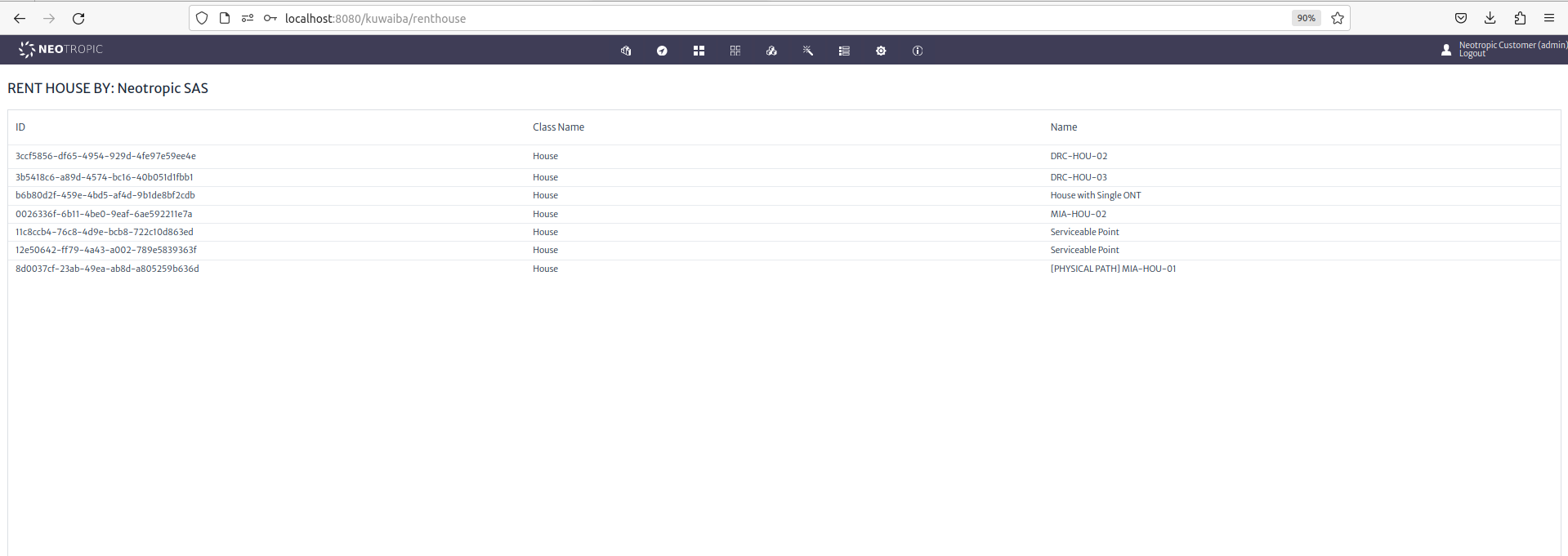Open the filled four-squares grid menu
The image size is (1568, 556).
(699, 51)
